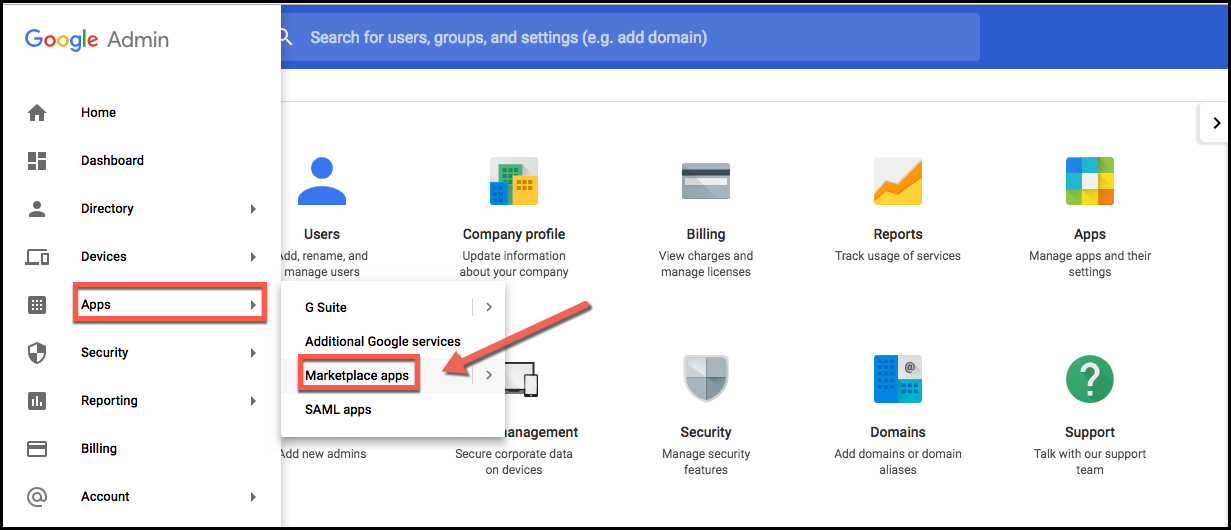
Task: Choose SAML apps from the submenu
Action: (x=338, y=409)
